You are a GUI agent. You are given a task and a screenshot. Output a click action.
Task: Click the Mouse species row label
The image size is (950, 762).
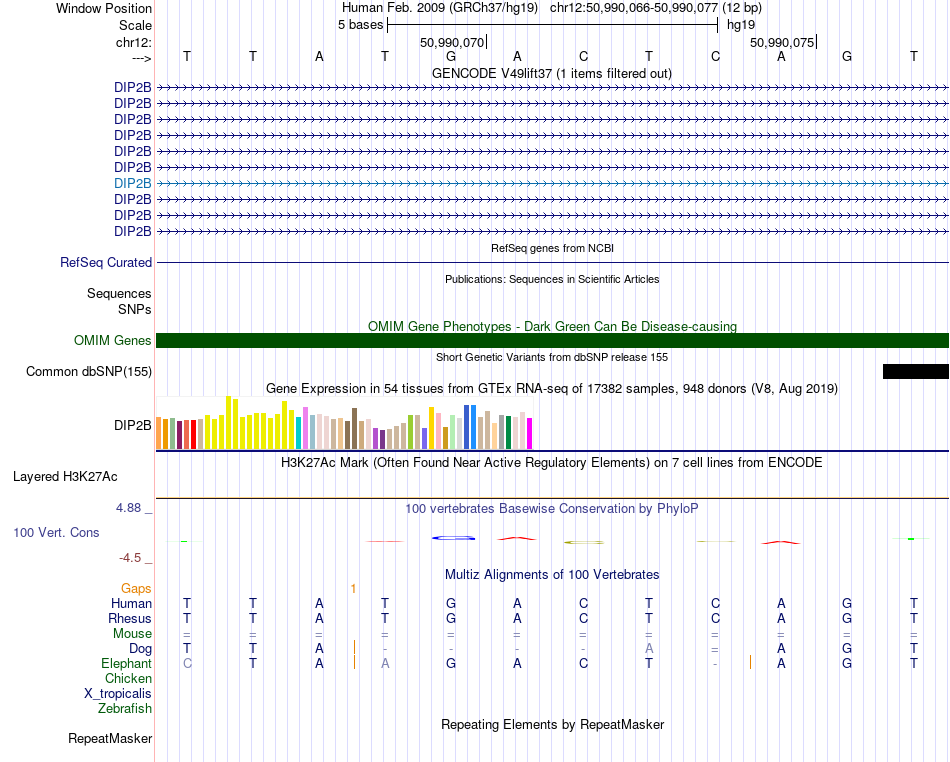tap(132, 634)
